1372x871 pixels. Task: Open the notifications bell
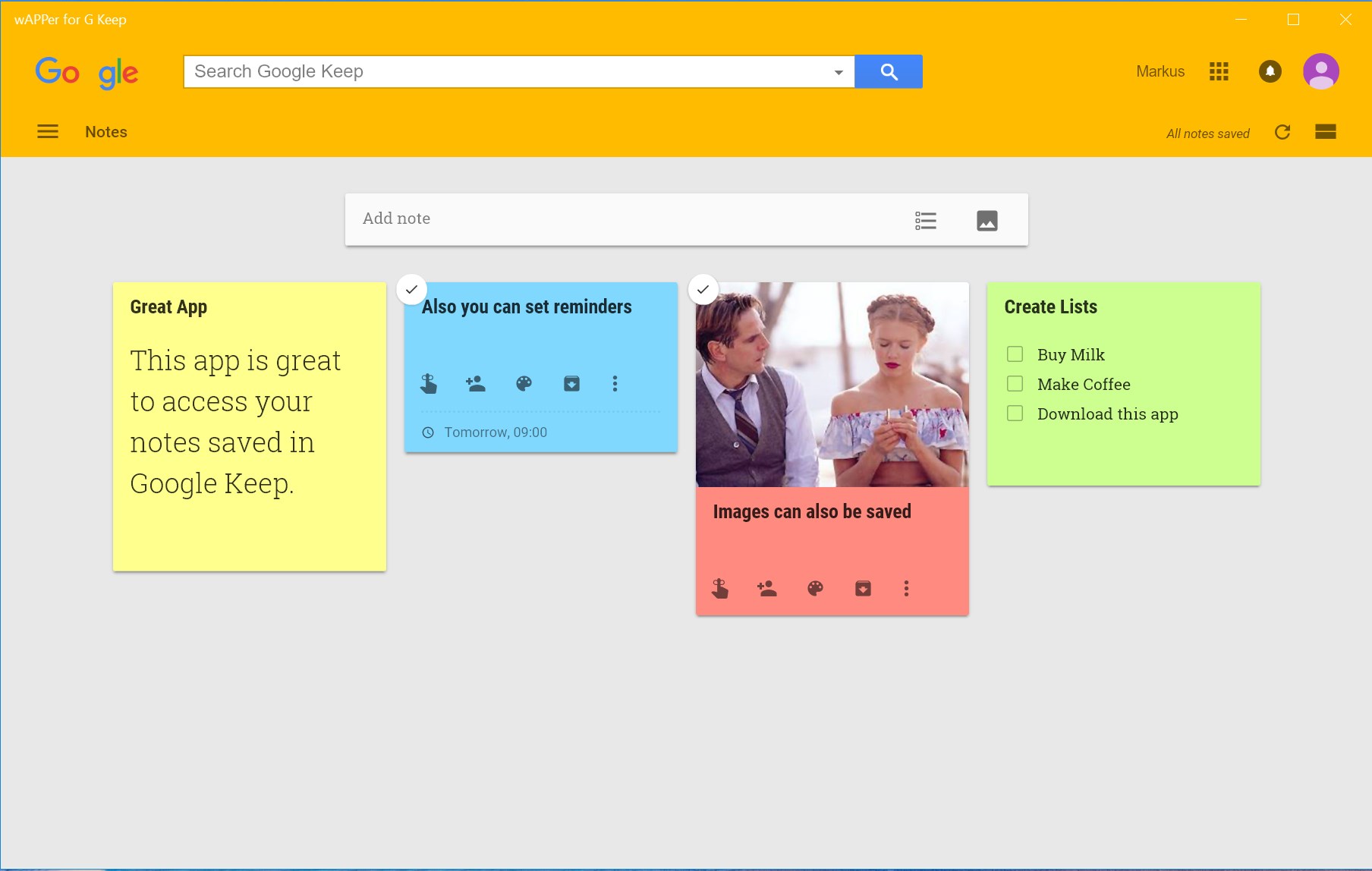pos(1270,71)
